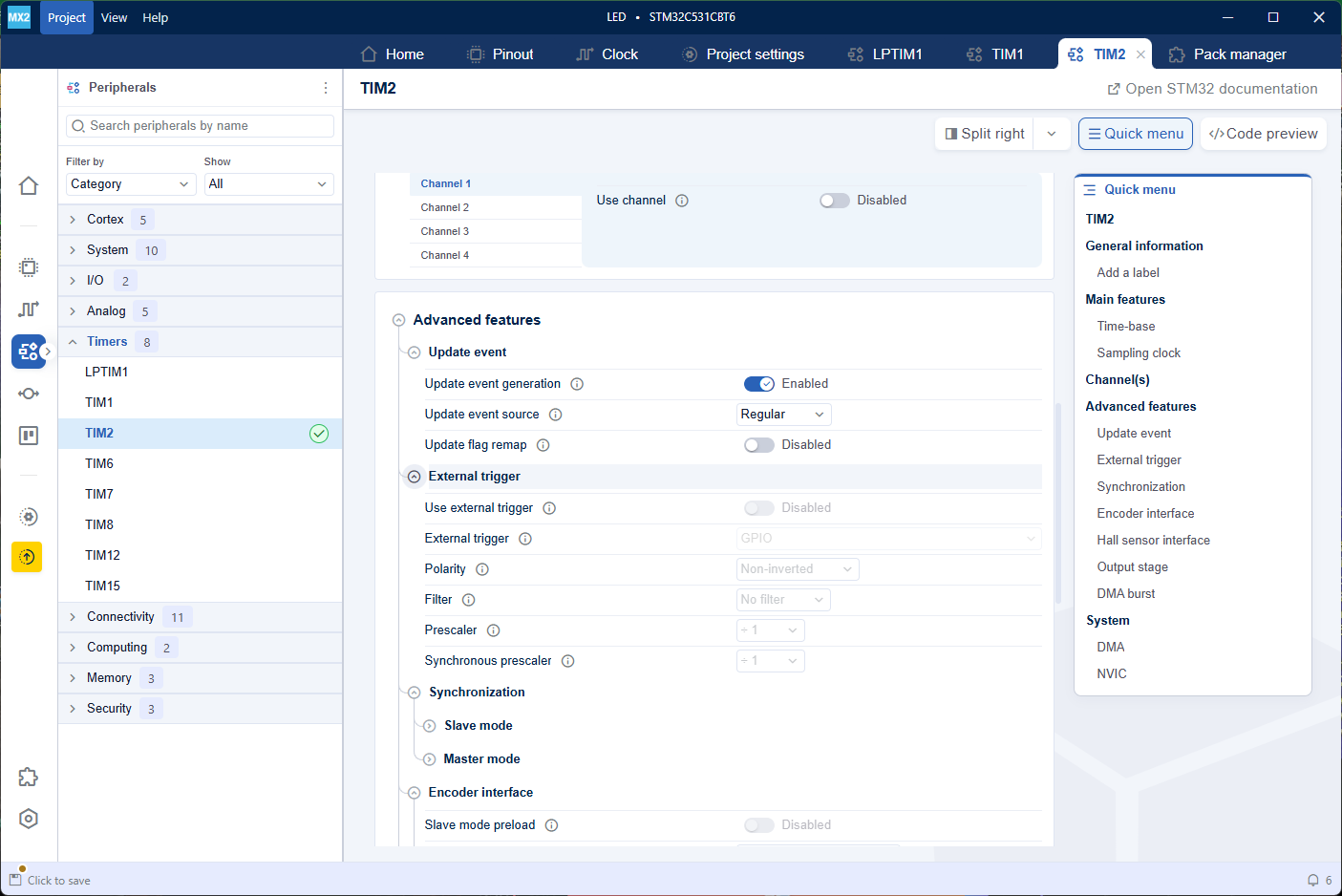Screen dimensions: 1342x896
Task: Toggle Use channel switch on
Action: (x=834, y=201)
